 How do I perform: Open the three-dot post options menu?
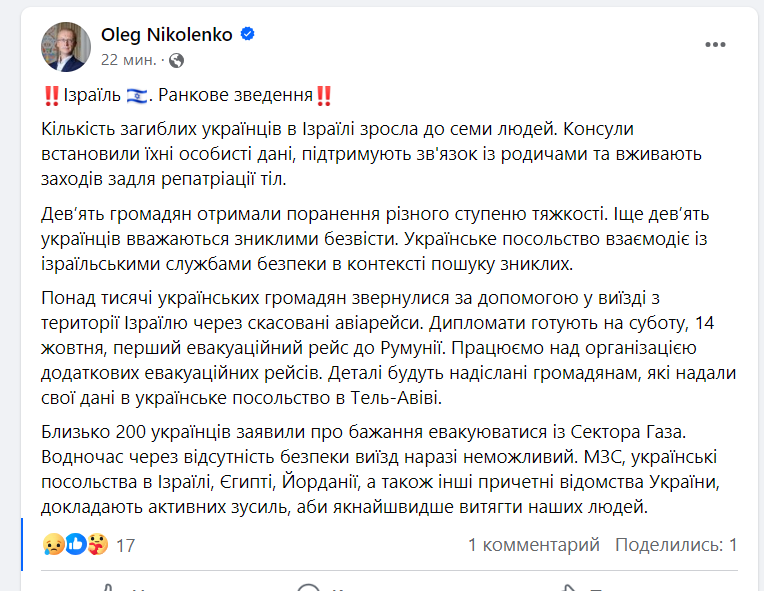[715, 45]
